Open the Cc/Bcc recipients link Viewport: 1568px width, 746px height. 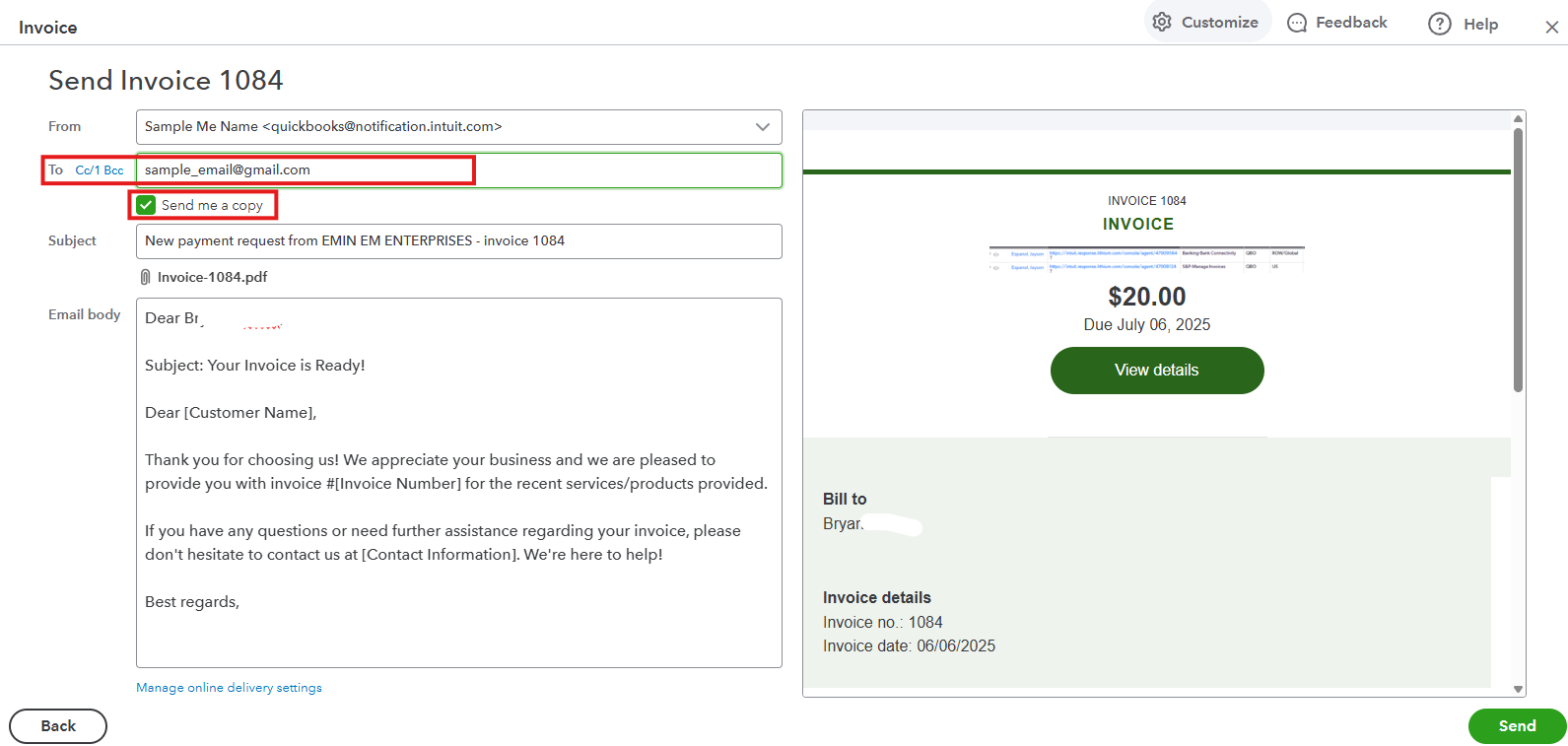100,170
